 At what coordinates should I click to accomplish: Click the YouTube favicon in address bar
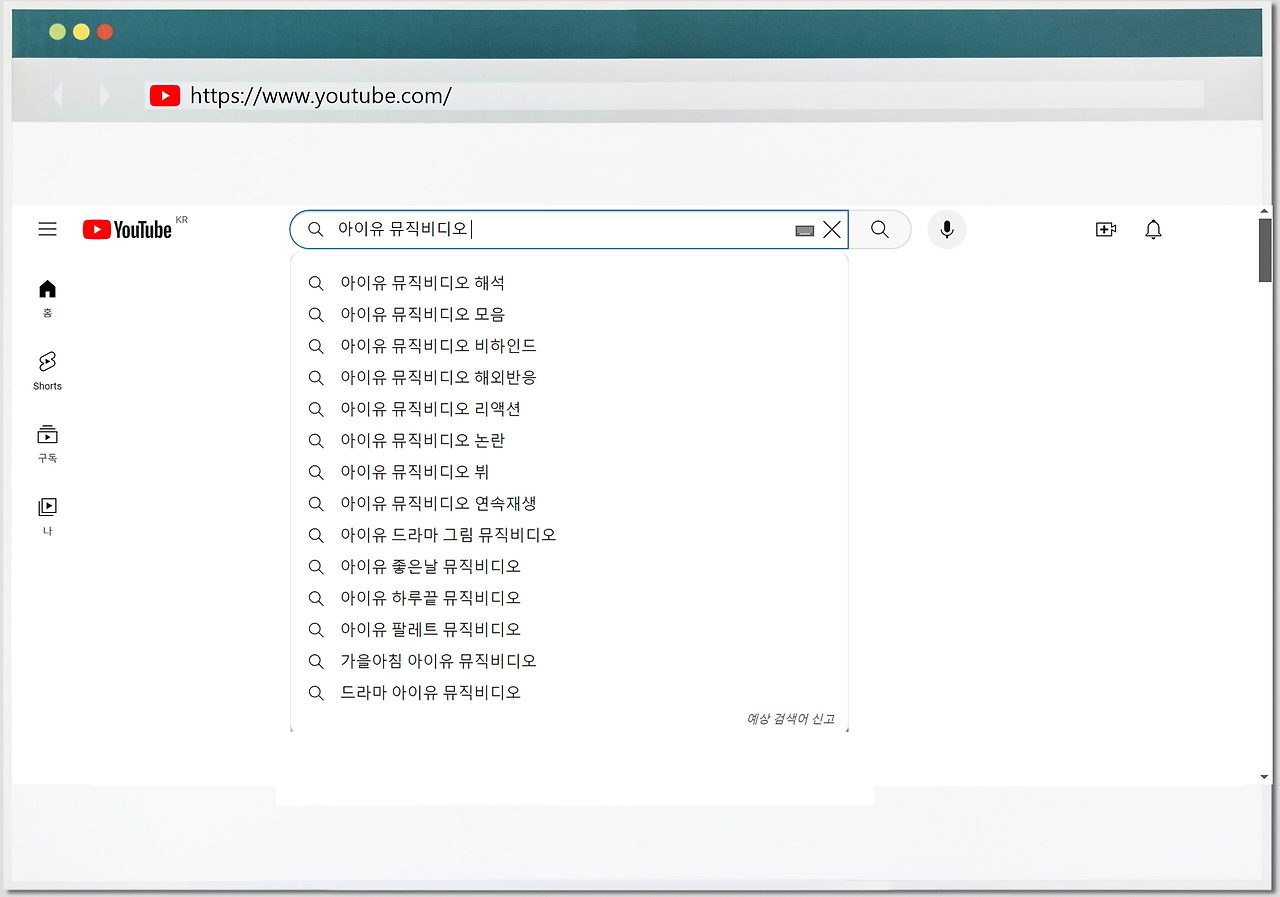coord(165,95)
